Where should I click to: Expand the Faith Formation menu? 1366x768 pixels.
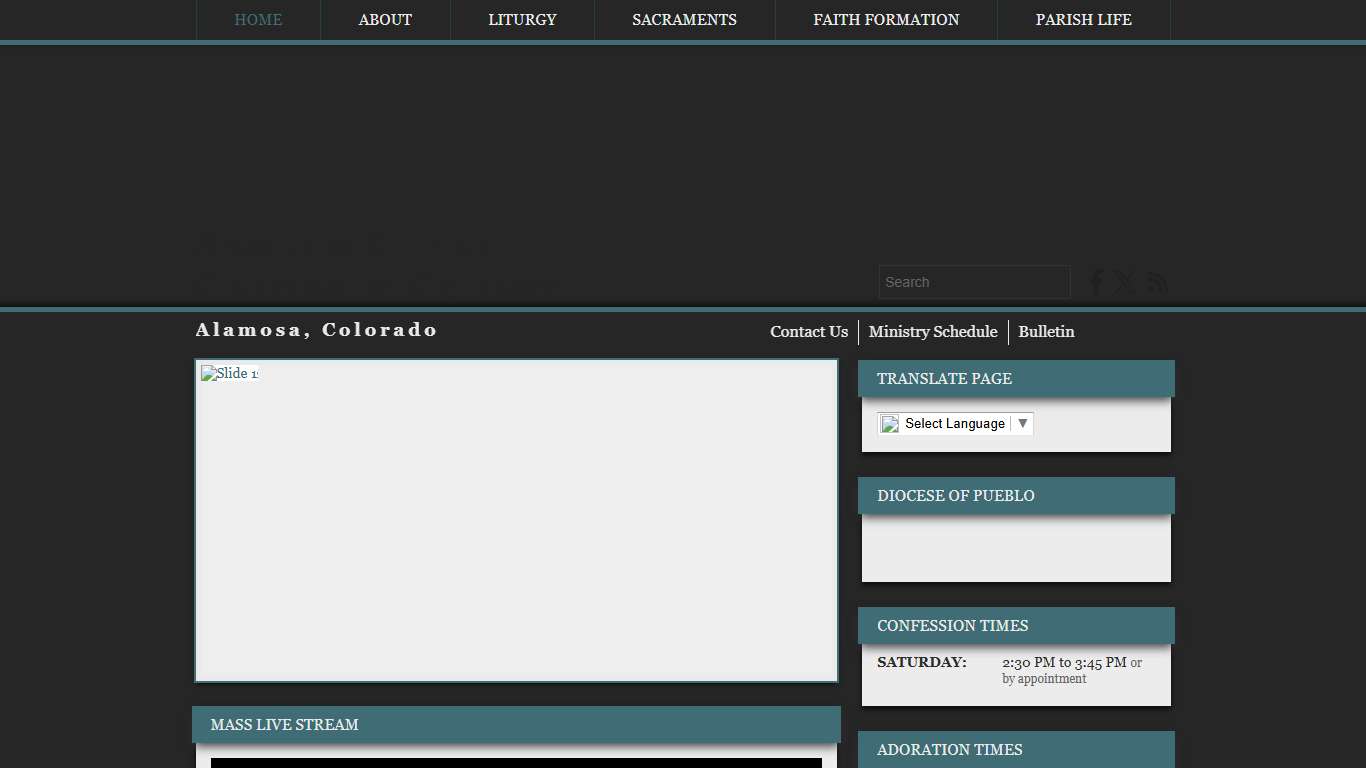pyautogui.click(x=886, y=20)
